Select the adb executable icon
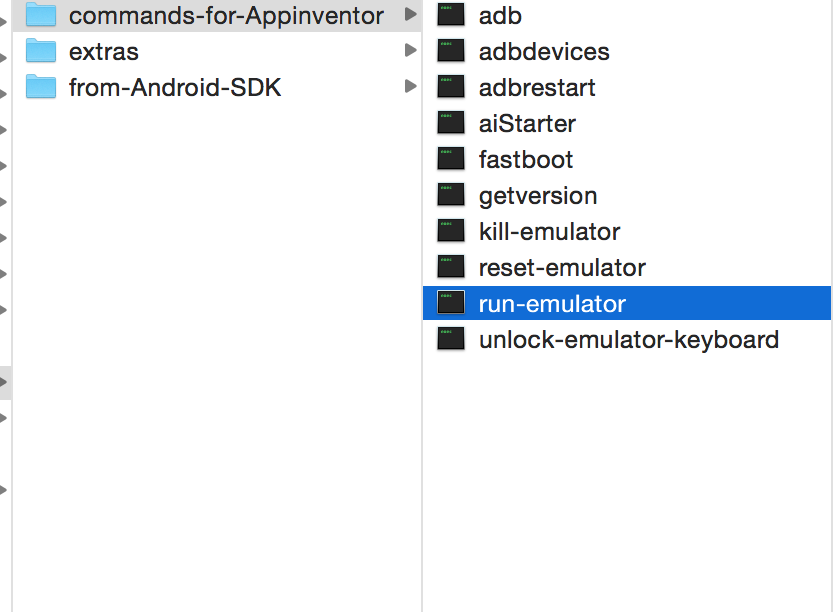 tap(451, 15)
